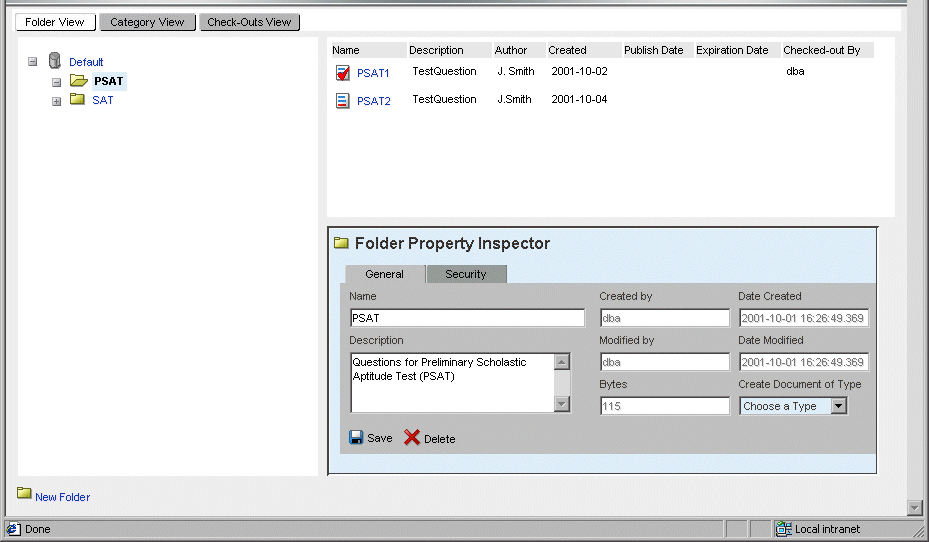Click the Save floppy disk icon

[x=356, y=438]
